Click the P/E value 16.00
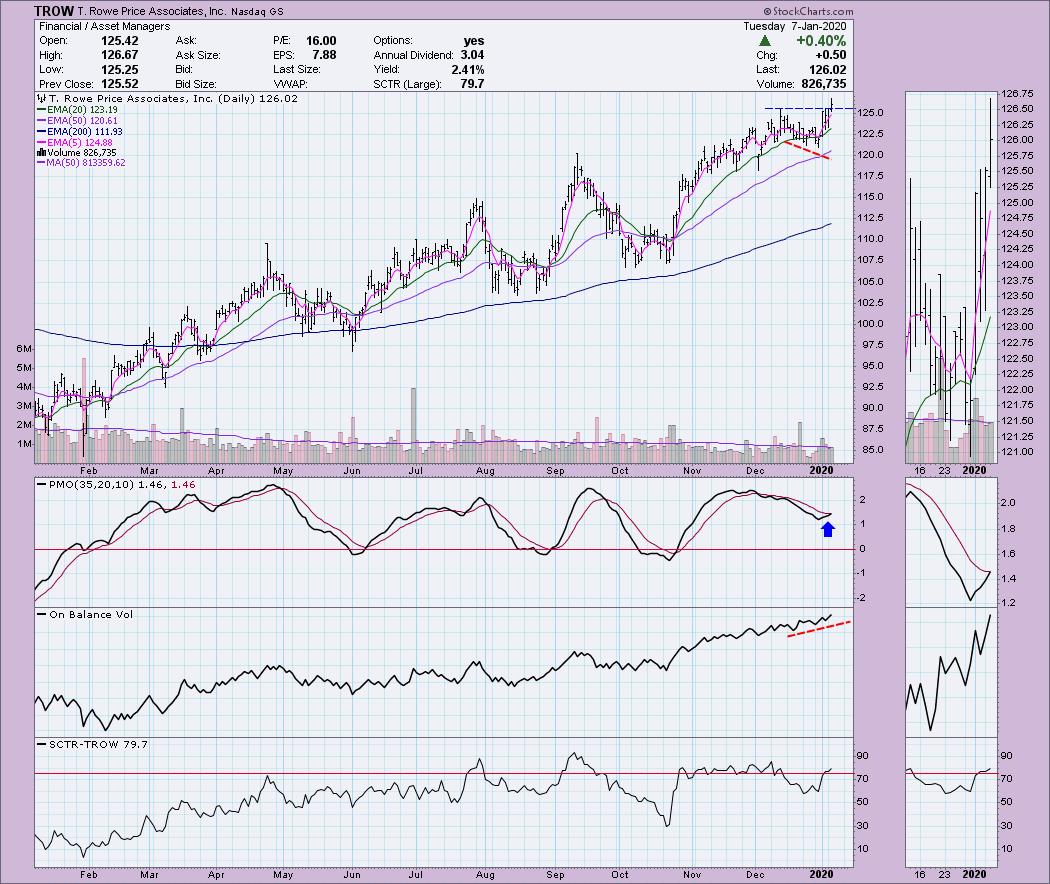Image resolution: width=1050 pixels, height=884 pixels. pyautogui.click(x=321, y=41)
